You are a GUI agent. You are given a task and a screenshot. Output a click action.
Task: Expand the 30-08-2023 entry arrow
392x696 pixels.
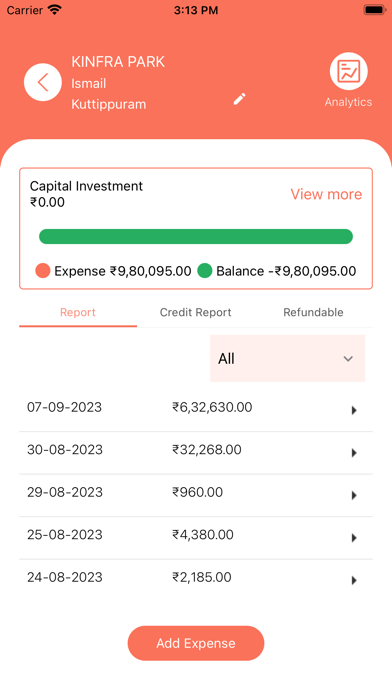coord(354,453)
